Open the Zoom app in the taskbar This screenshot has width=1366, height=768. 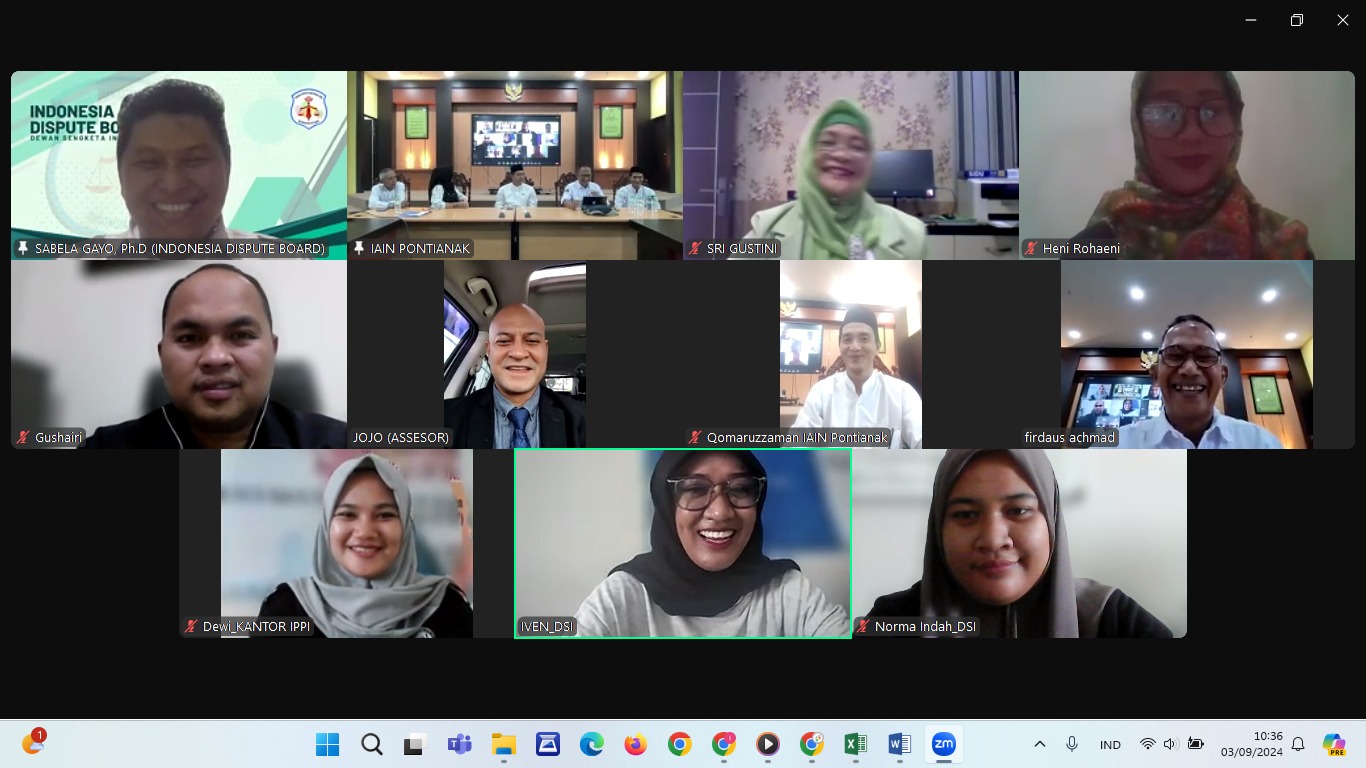[943, 744]
